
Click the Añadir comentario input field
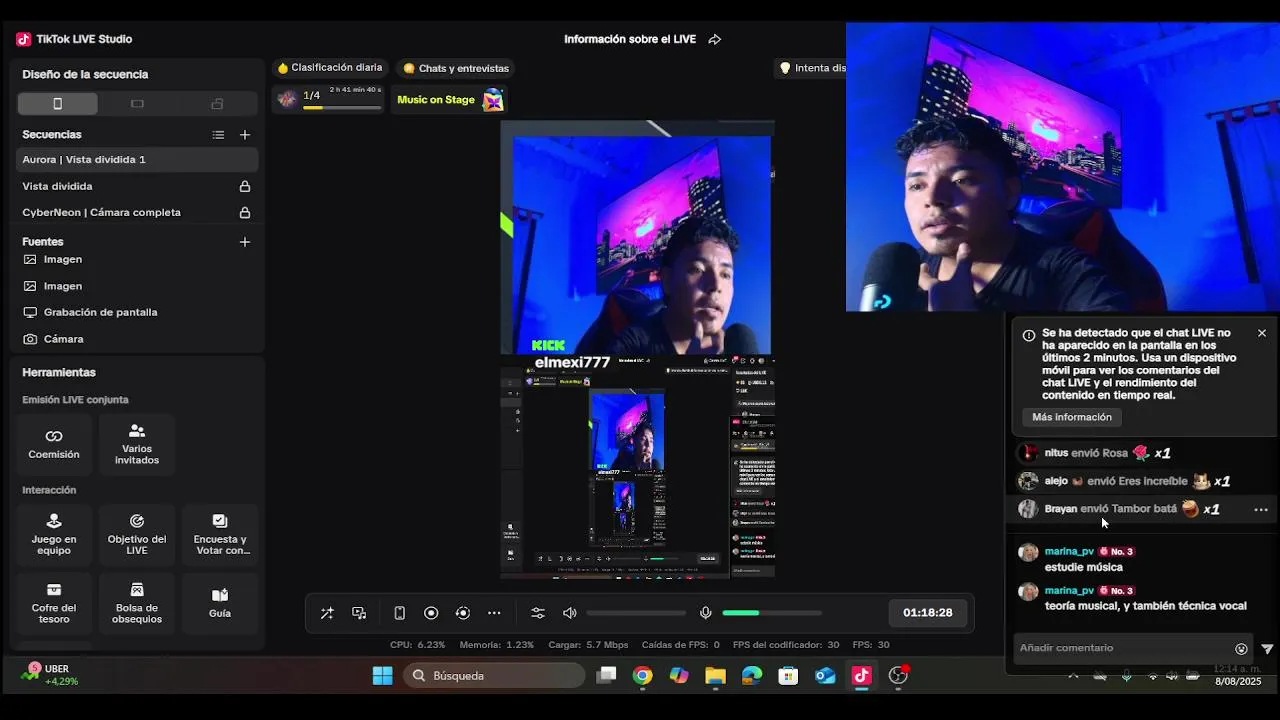point(1120,648)
